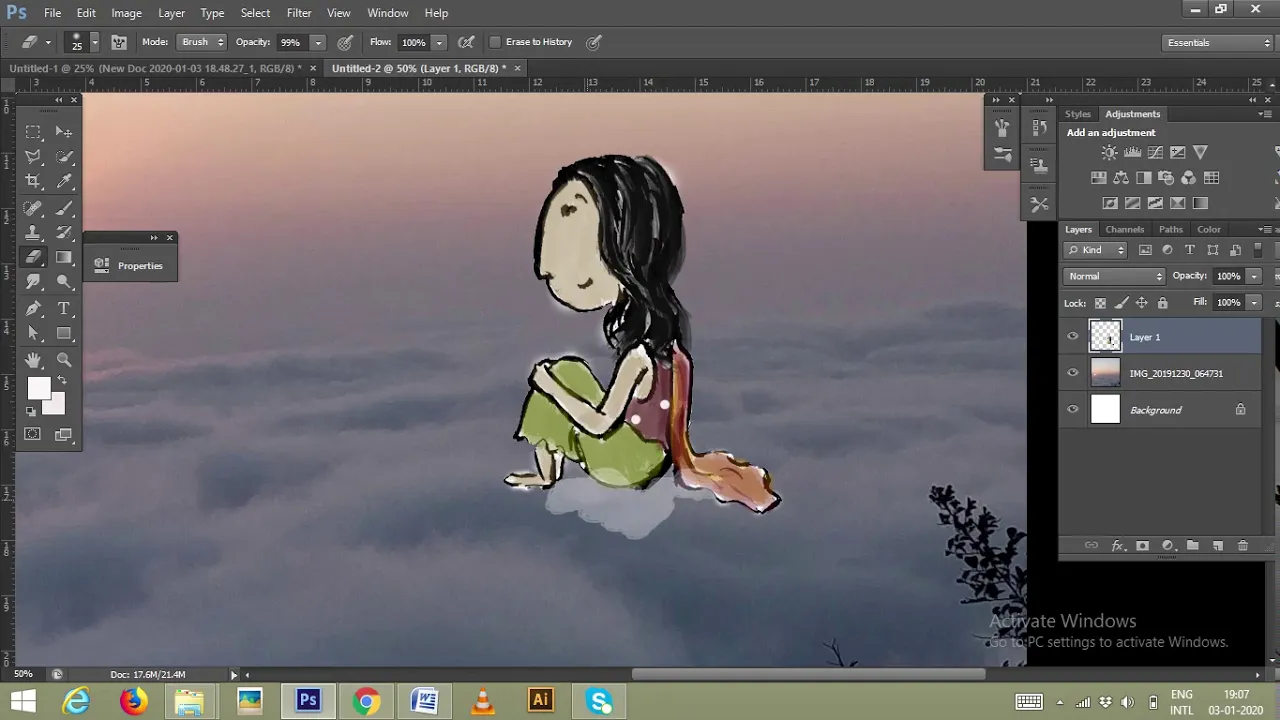The height and width of the screenshot is (720, 1280).
Task: Create a new layer group folder
Action: click(x=1192, y=546)
